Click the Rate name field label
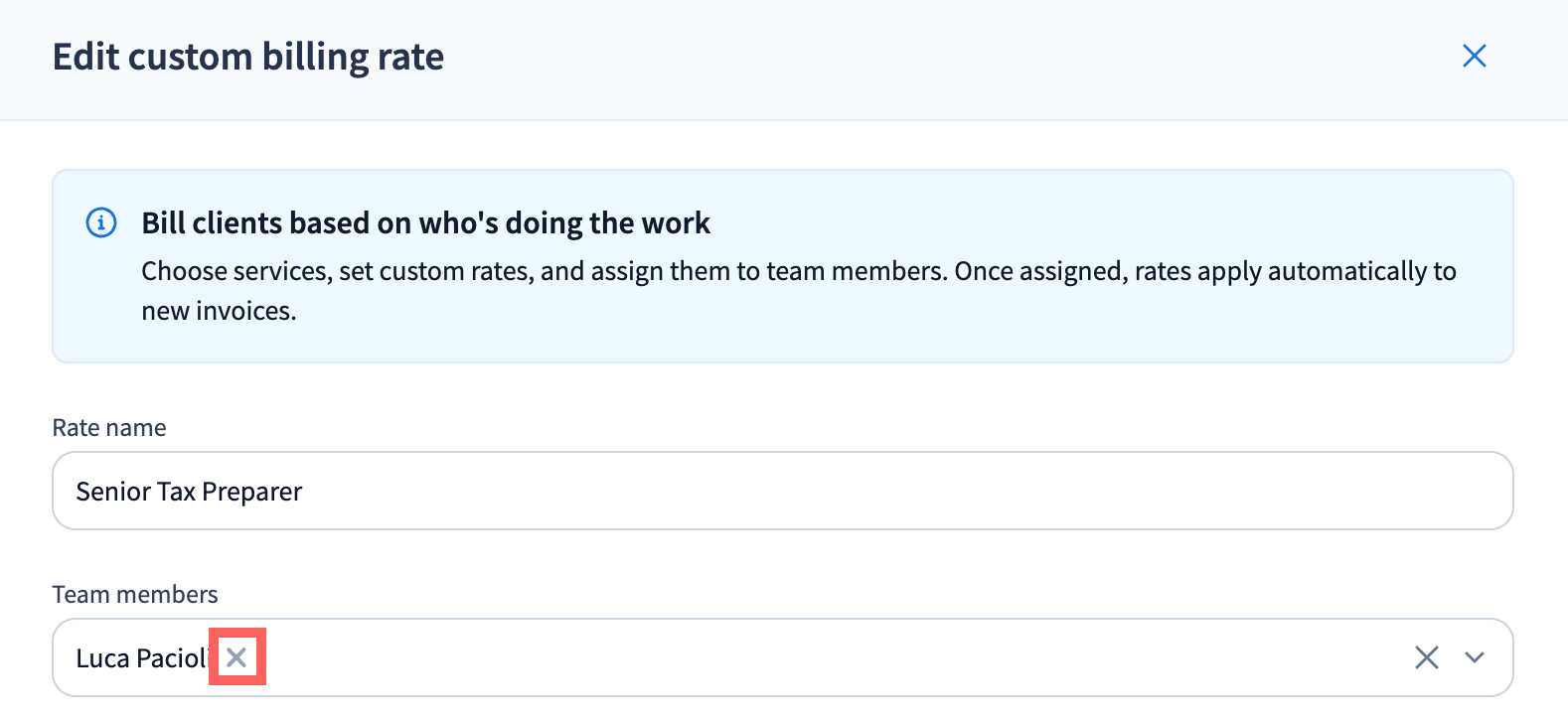The height and width of the screenshot is (719, 1568). pyautogui.click(x=109, y=428)
